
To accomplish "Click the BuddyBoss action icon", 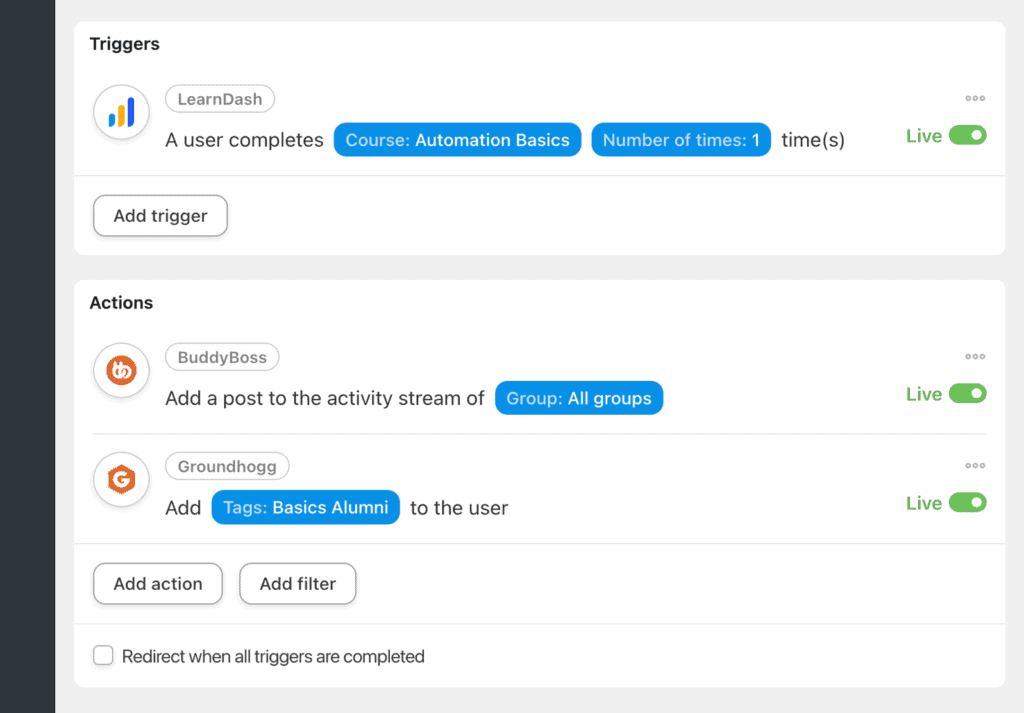I will click(x=120, y=371).
